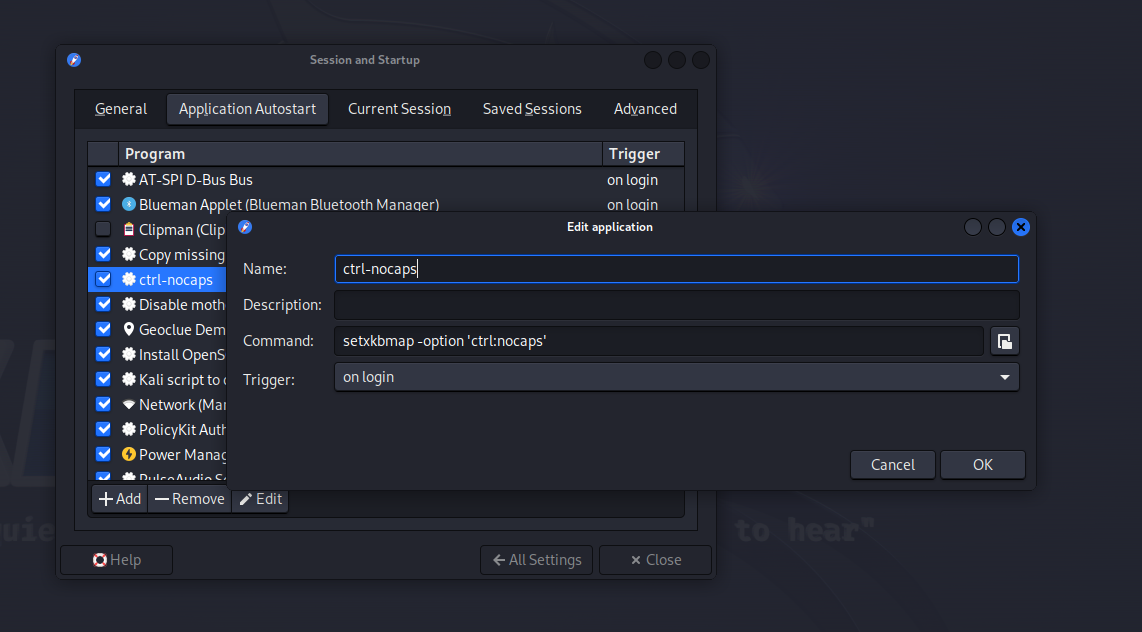Click the Geoclue Demo location pin icon

(129, 330)
